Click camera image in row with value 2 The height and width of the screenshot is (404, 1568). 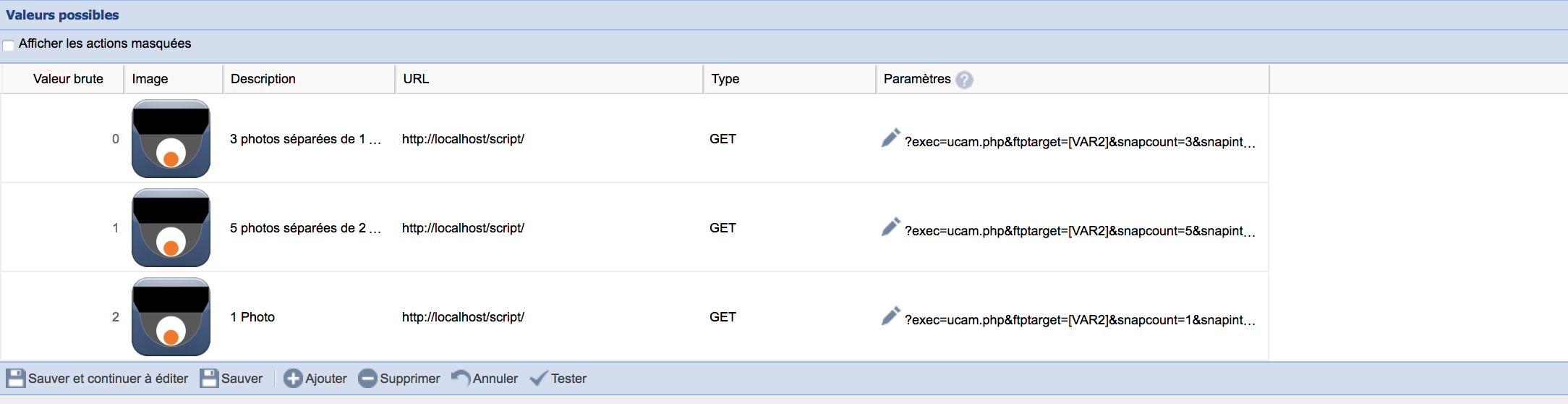[x=171, y=317]
